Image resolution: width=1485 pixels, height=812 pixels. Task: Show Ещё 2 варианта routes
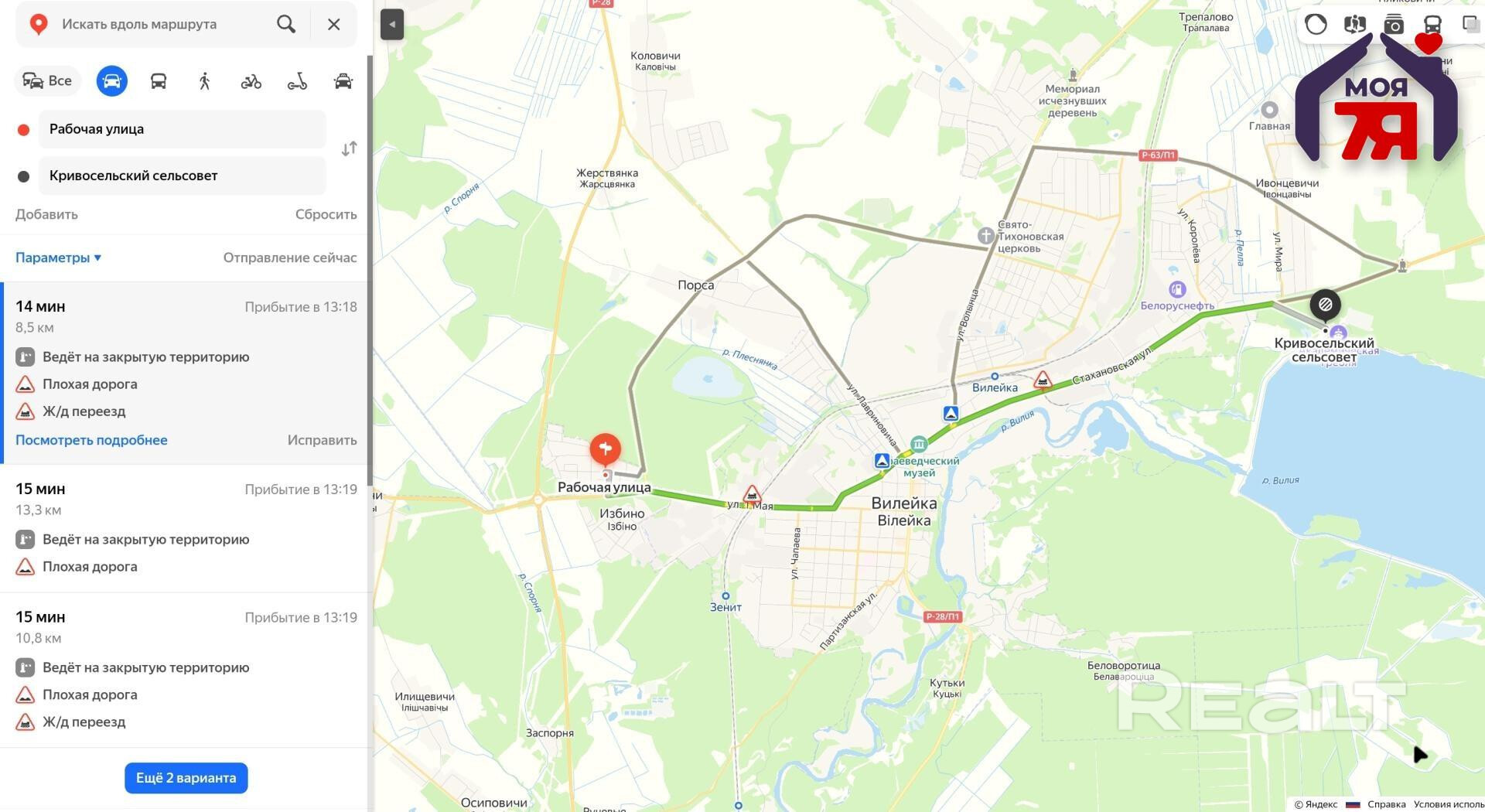[186, 778]
